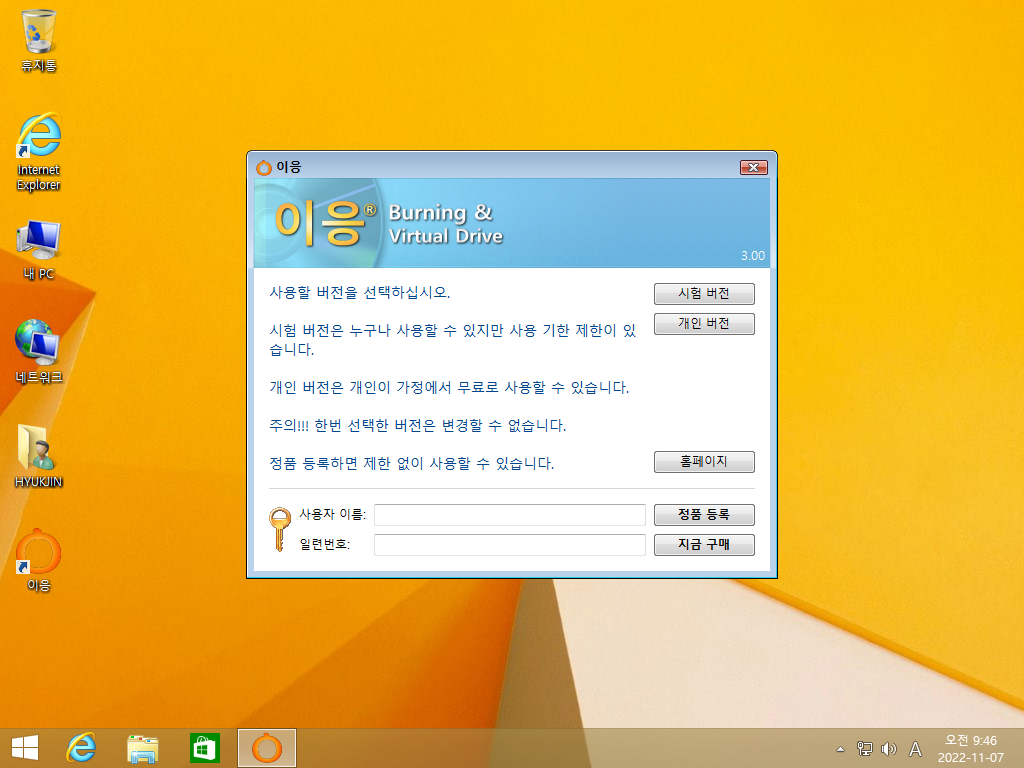Open the 휴지통 recycle bin desktop icon
The image size is (1024, 768).
(x=39, y=40)
